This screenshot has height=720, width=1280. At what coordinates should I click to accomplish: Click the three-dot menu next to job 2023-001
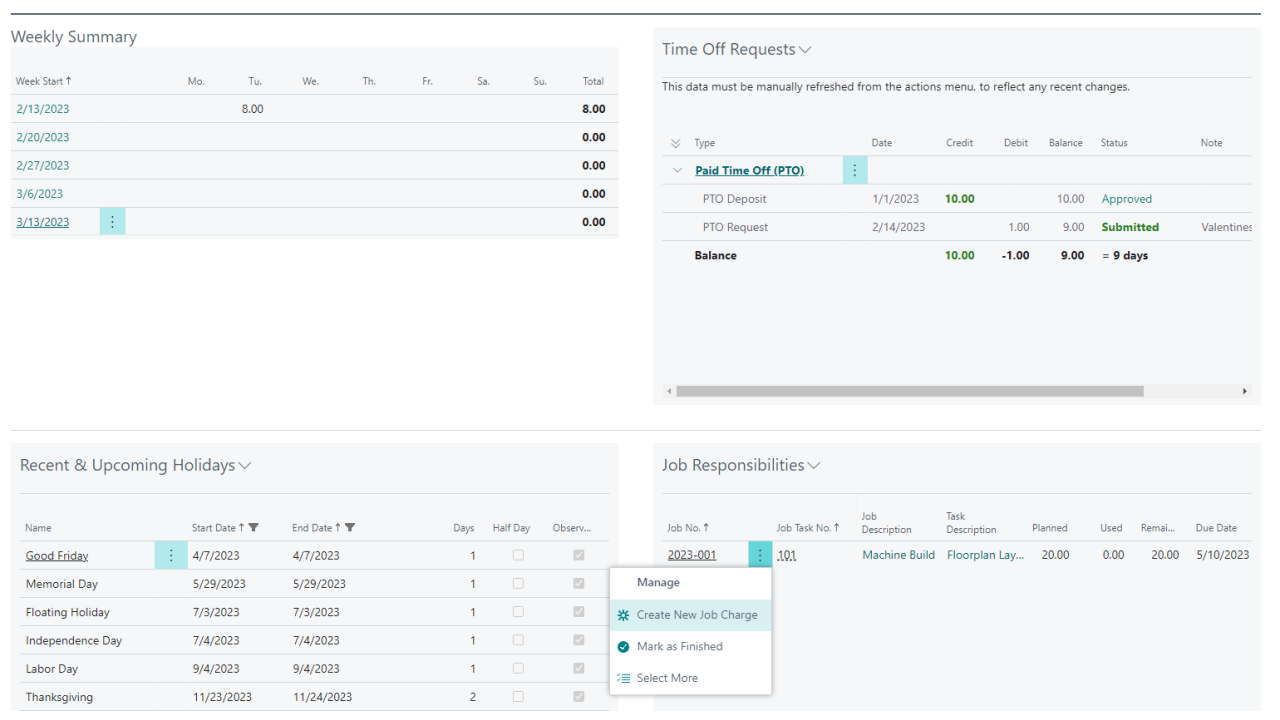pos(760,555)
